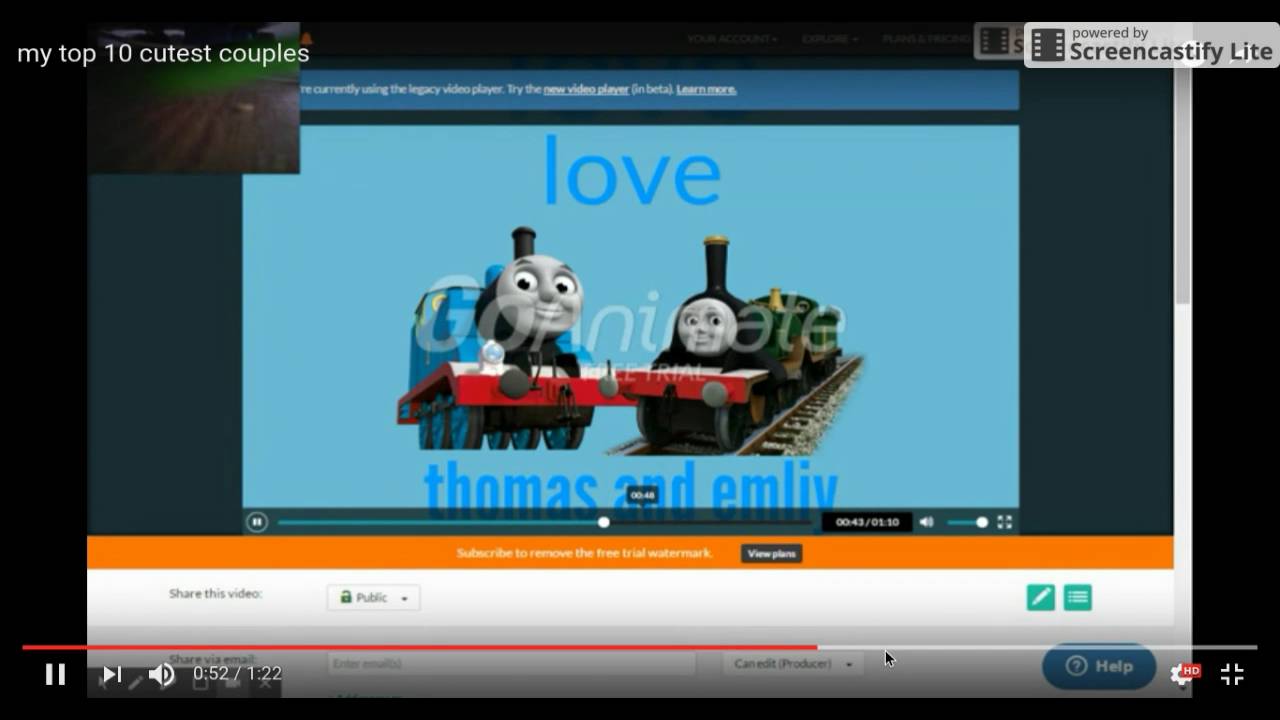The height and width of the screenshot is (720, 1280).
Task: Mute the GoAnimate player speaker icon
Action: 926,522
